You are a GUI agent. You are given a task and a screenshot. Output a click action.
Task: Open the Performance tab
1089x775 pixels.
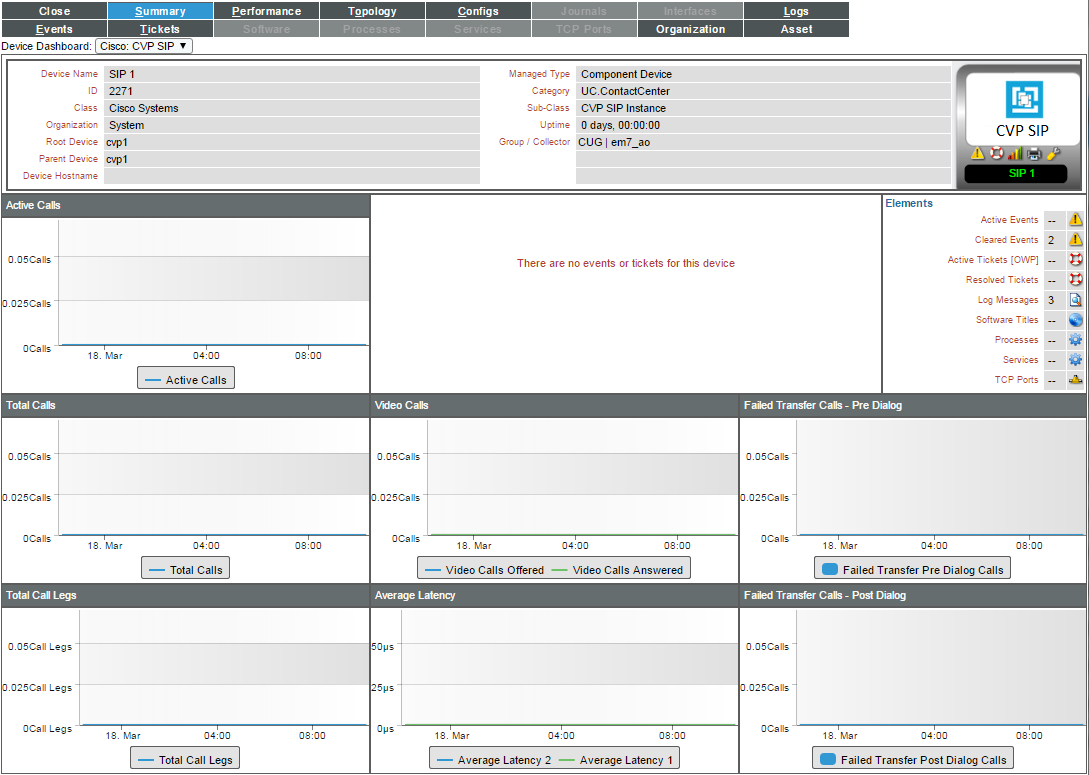tap(267, 11)
